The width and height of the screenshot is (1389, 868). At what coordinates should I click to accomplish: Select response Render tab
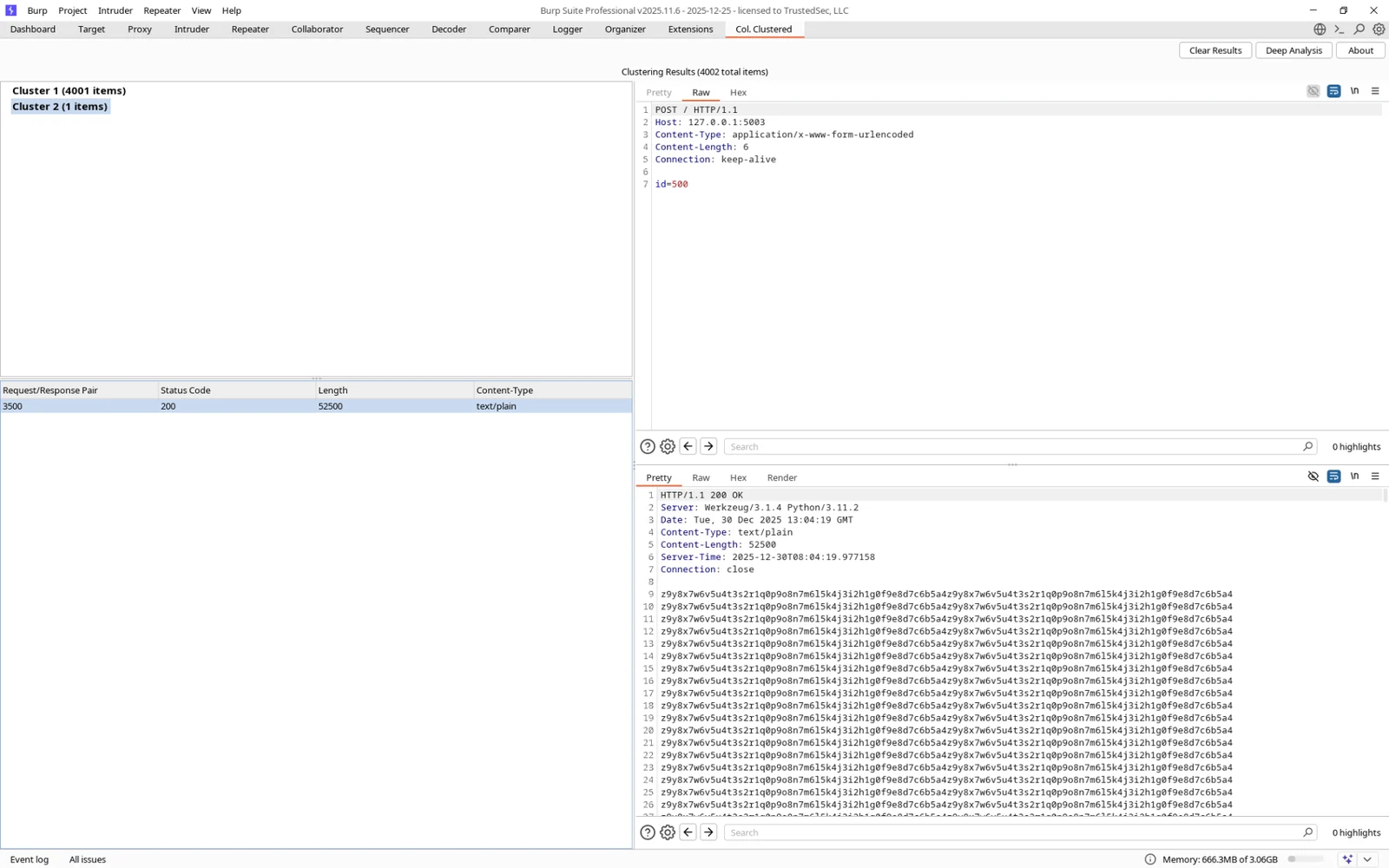[x=782, y=477]
